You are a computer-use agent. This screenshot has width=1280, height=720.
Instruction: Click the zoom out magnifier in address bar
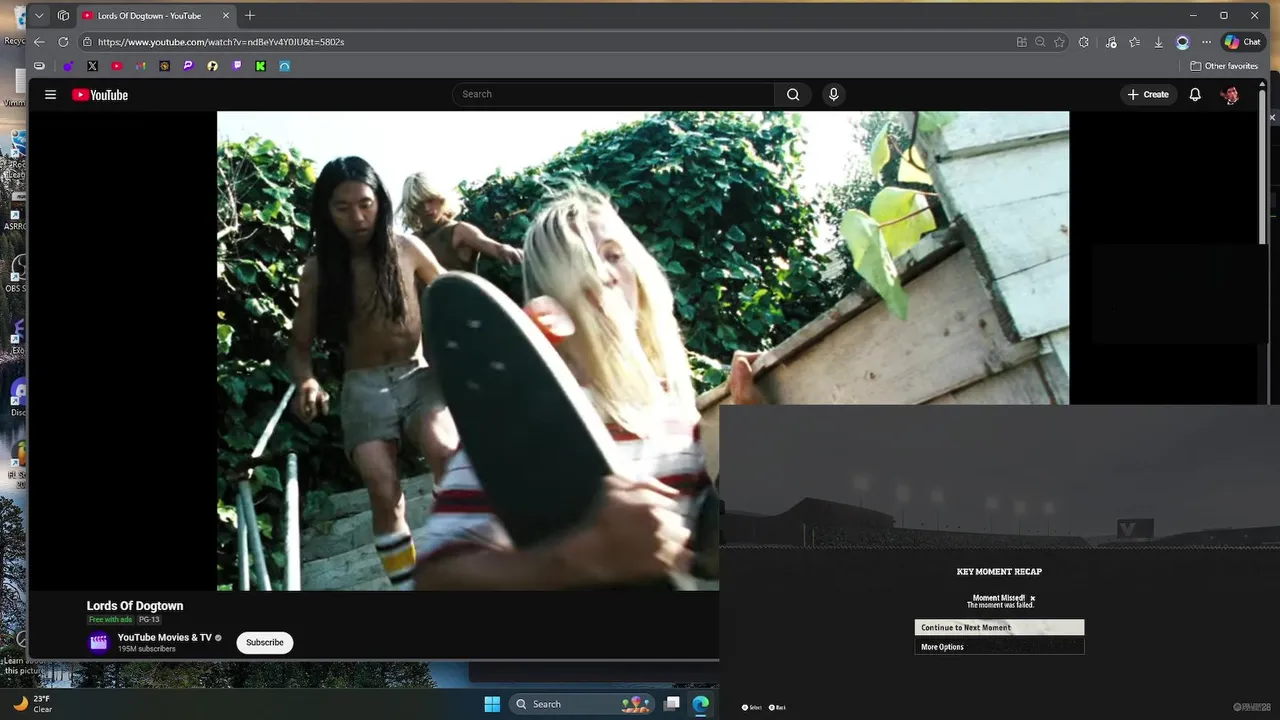(x=1040, y=42)
